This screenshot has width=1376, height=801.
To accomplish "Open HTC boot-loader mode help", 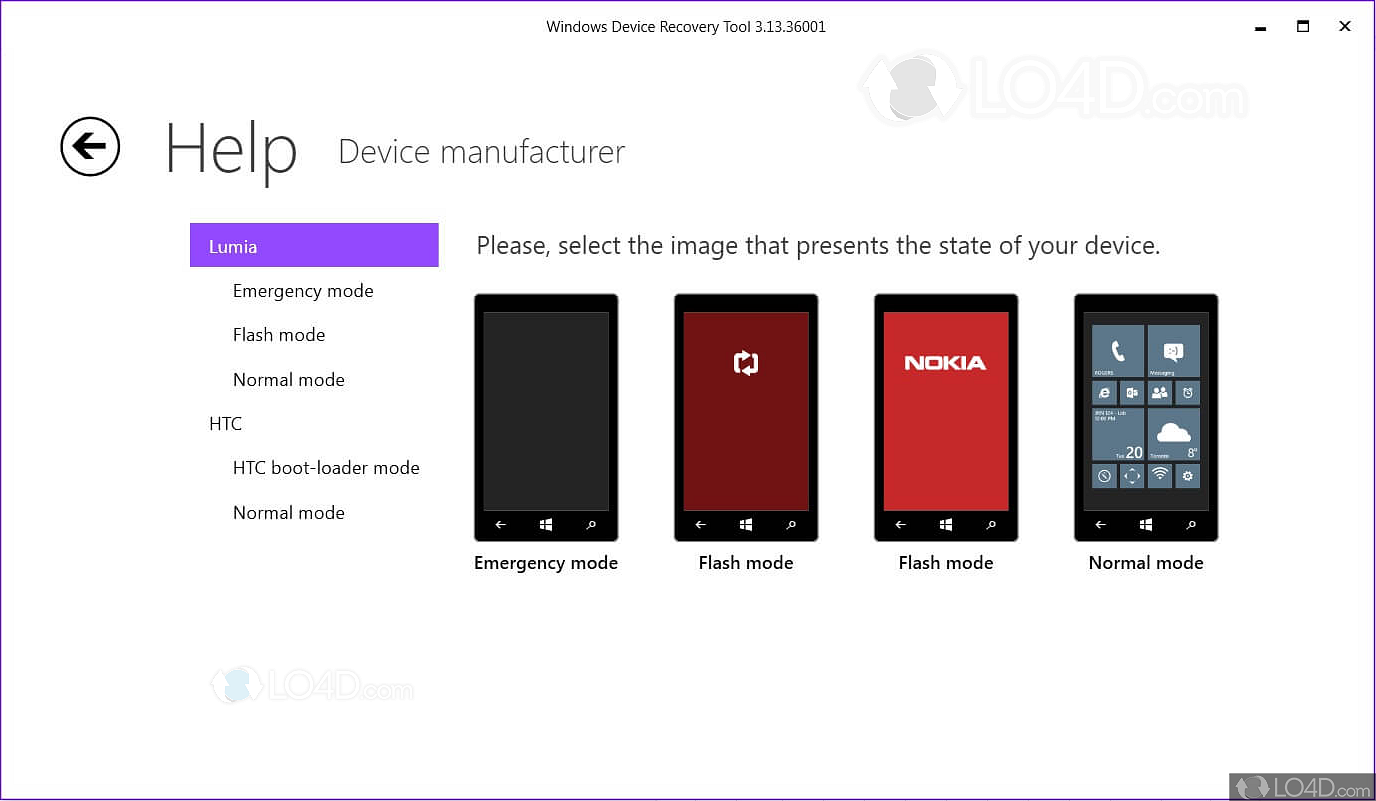I will coord(326,468).
